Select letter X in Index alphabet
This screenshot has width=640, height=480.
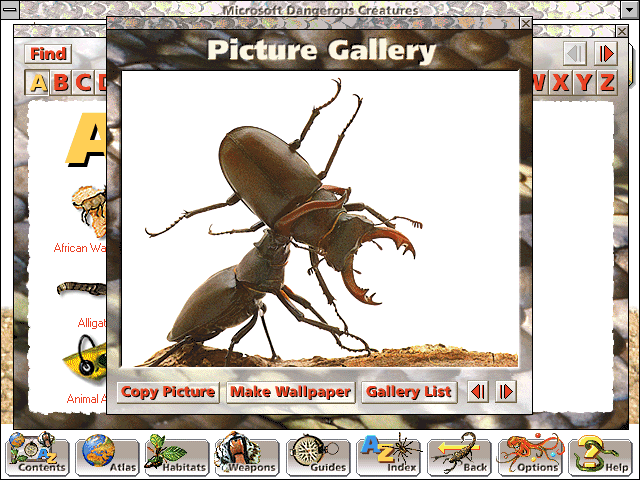pyautogui.click(x=560, y=82)
